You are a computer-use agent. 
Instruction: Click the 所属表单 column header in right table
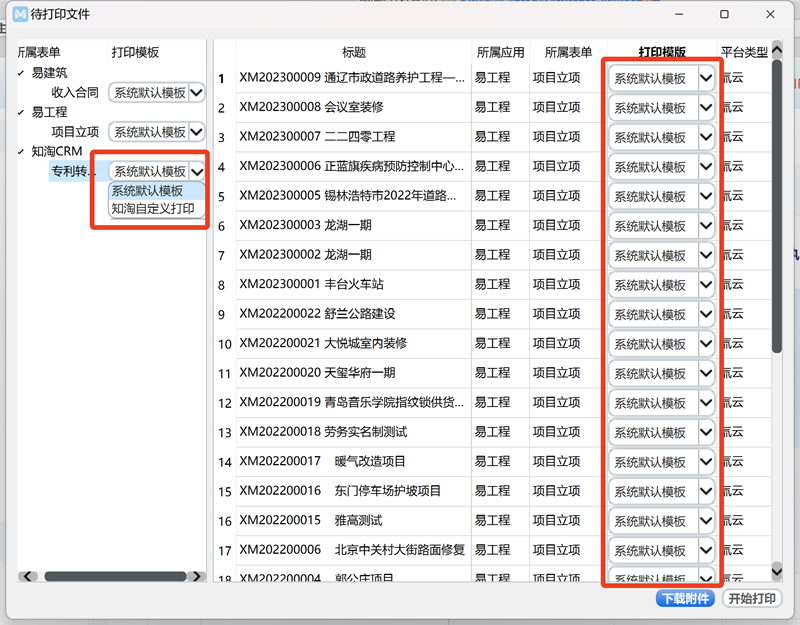click(x=568, y=52)
